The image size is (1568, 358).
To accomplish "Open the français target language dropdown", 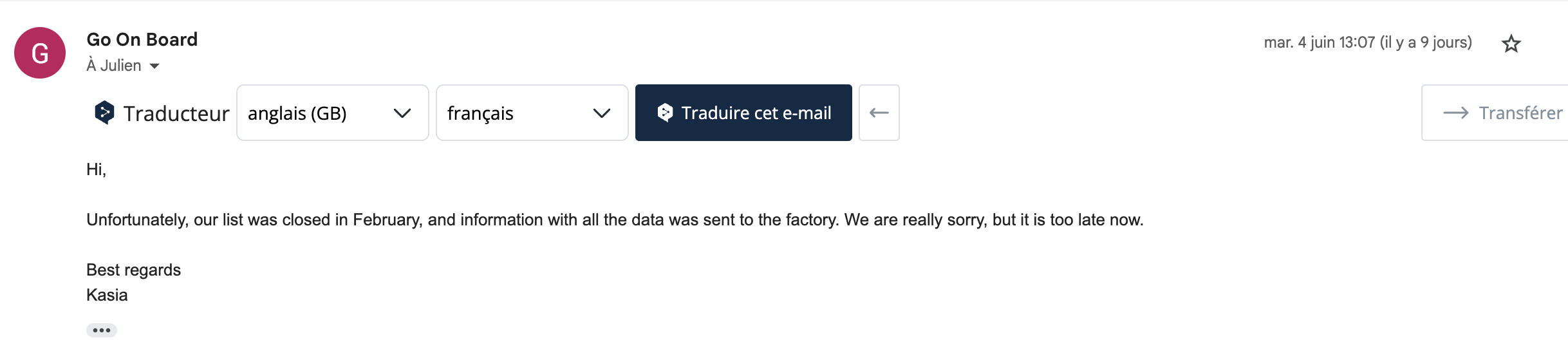I will tap(532, 113).
